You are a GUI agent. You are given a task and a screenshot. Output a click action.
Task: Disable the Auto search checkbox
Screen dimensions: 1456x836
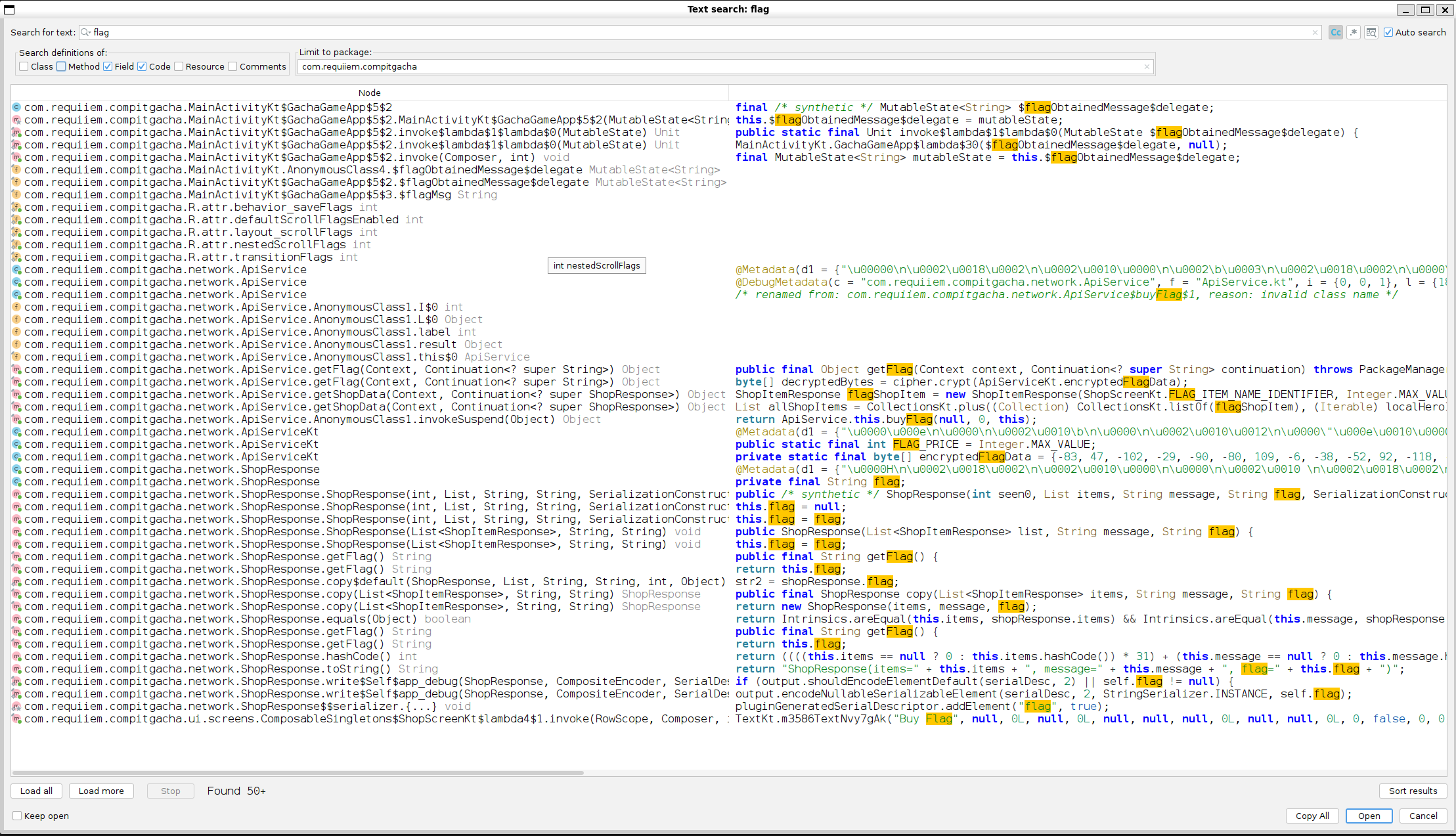(x=1388, y=32)
